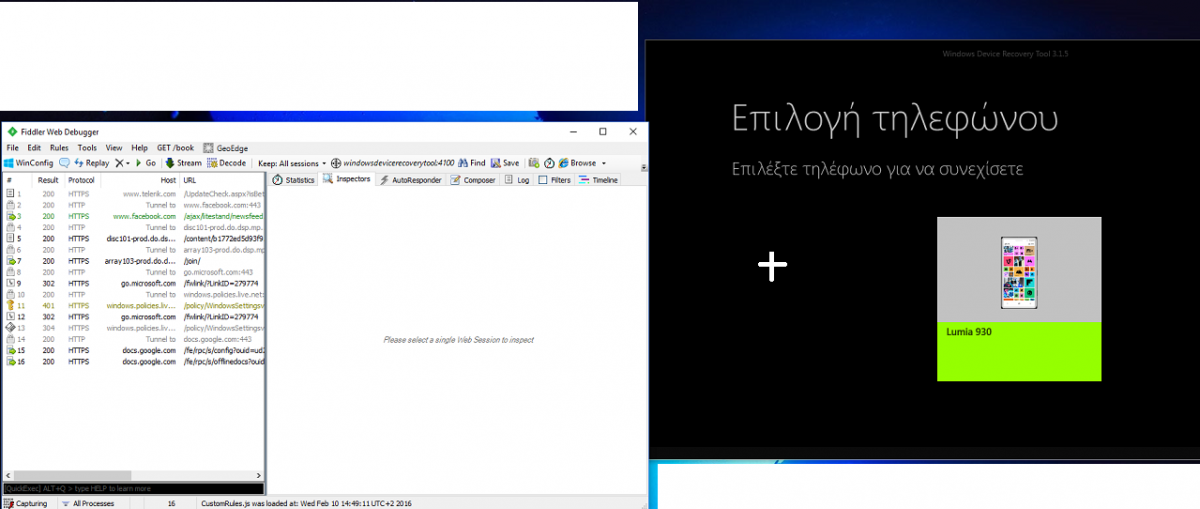Image resolution: width=1200 pixels, height=509 pixels.
Task: Select session 7 with URL /join/
Action: point(133,260)
